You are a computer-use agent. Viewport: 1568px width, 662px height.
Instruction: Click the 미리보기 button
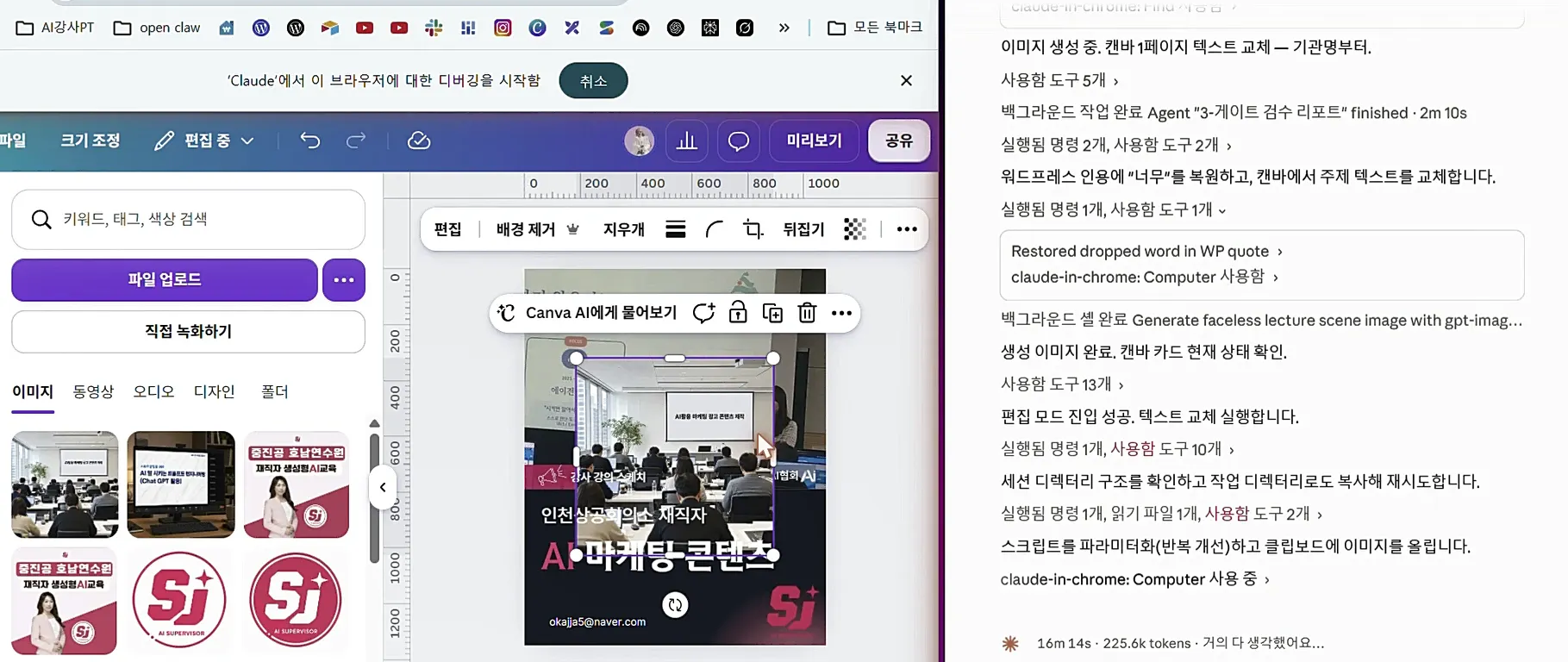click(814, 141)
